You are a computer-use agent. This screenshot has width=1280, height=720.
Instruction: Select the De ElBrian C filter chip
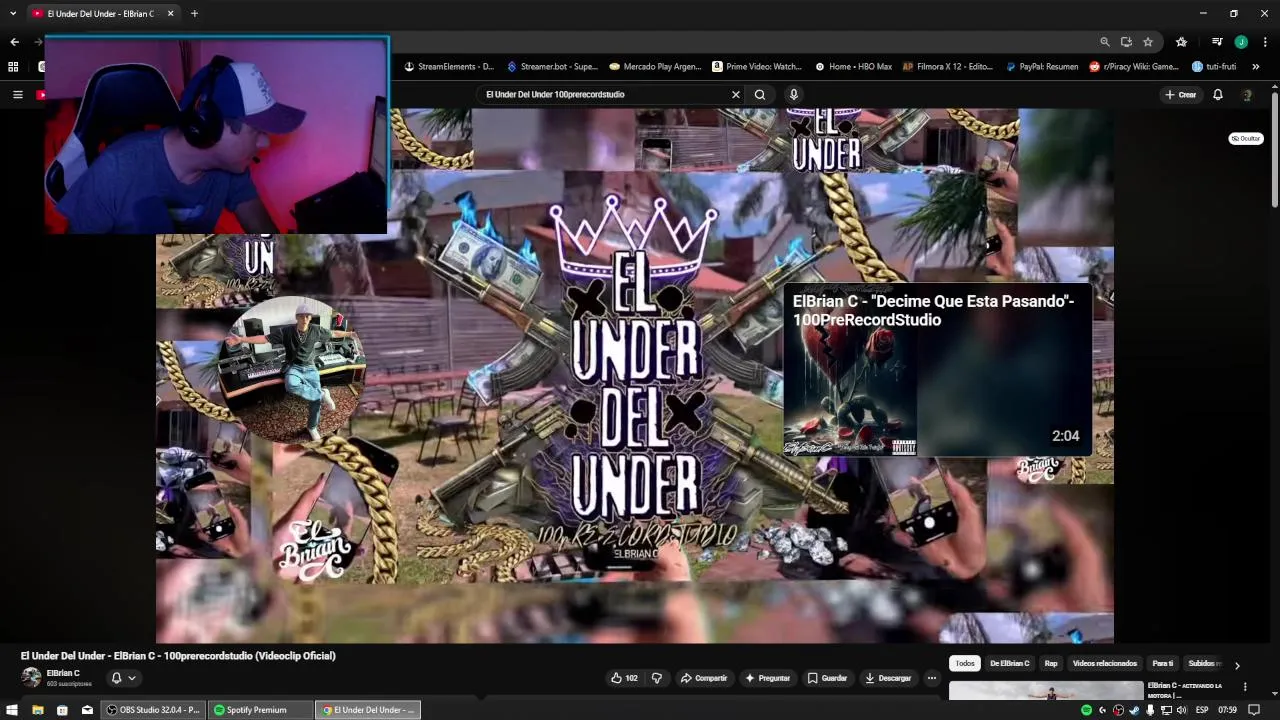click(x=1009, y=663)
